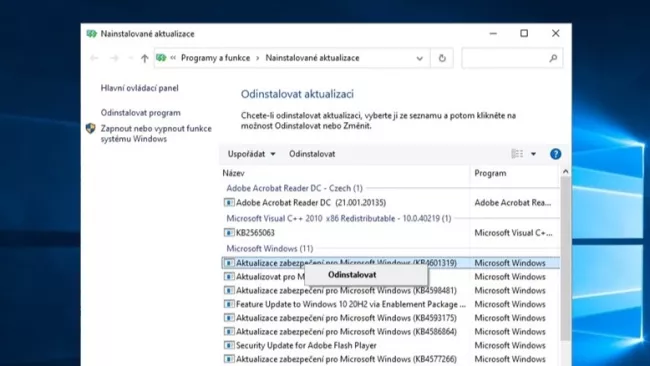
Task: Click icon of Adobe Acrobat Reader DC update
Action: [x=229, y=202]
